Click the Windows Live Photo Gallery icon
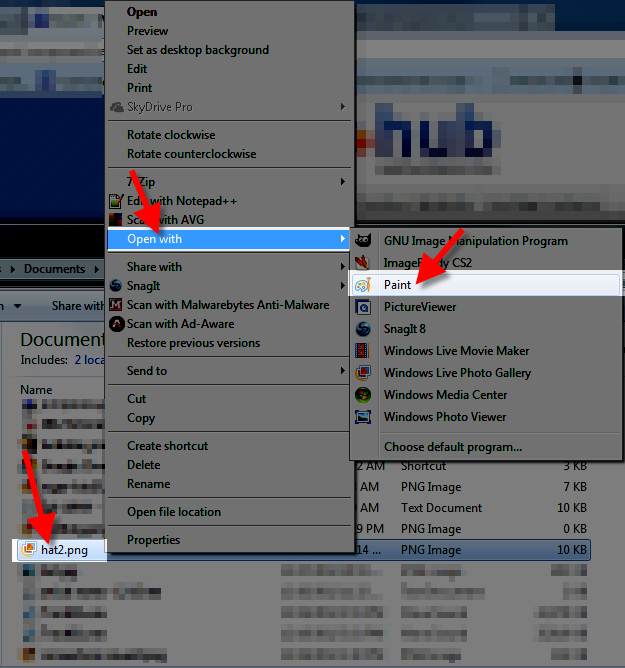Viewport: 625px width, 668px height. [364, 373]
